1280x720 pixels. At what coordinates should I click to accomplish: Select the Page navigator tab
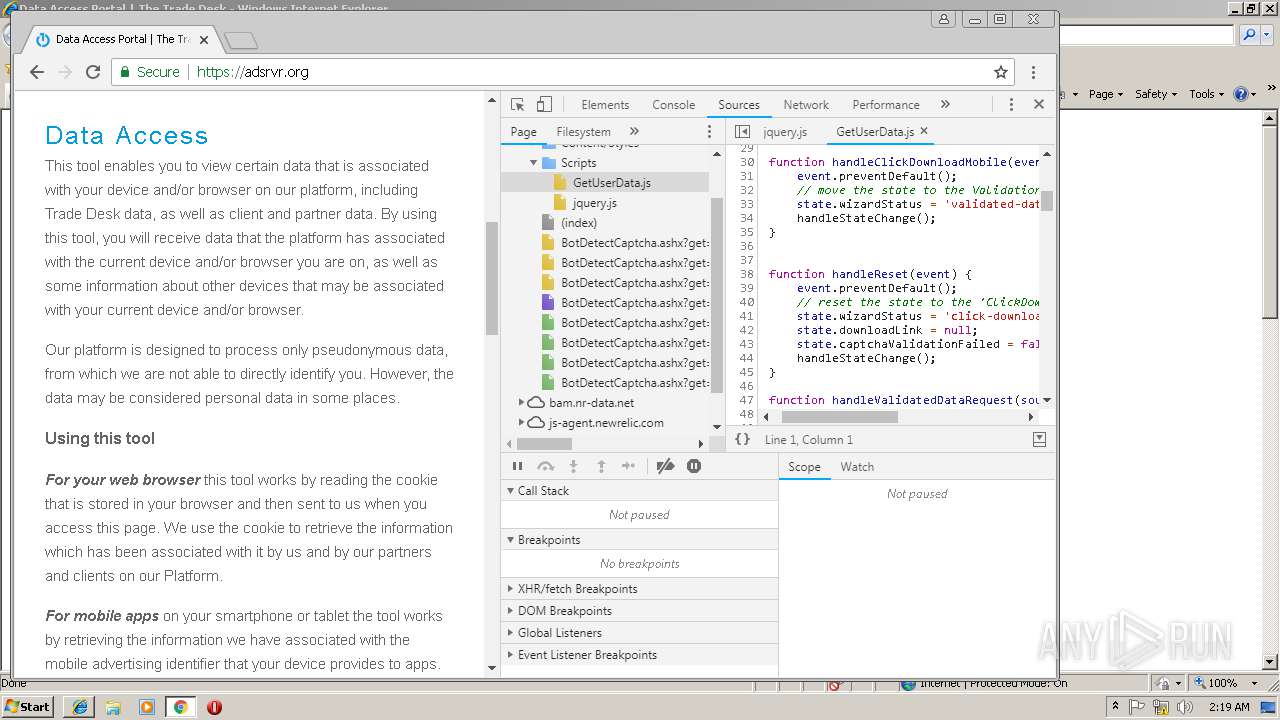[523, 132]
